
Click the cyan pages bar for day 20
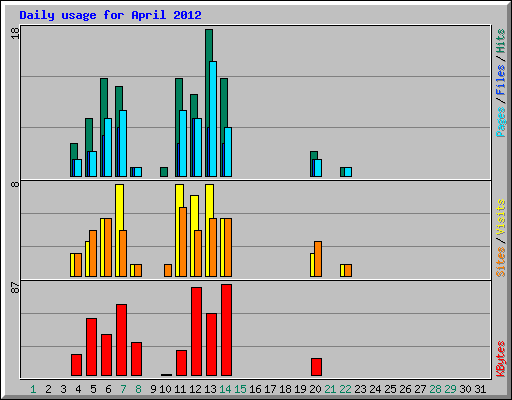point(318,168)
